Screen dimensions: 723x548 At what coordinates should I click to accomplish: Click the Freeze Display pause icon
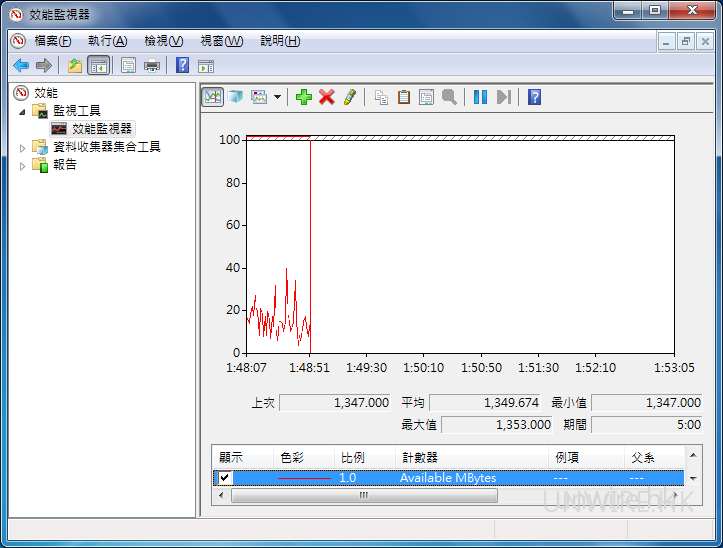click(480, 97)
